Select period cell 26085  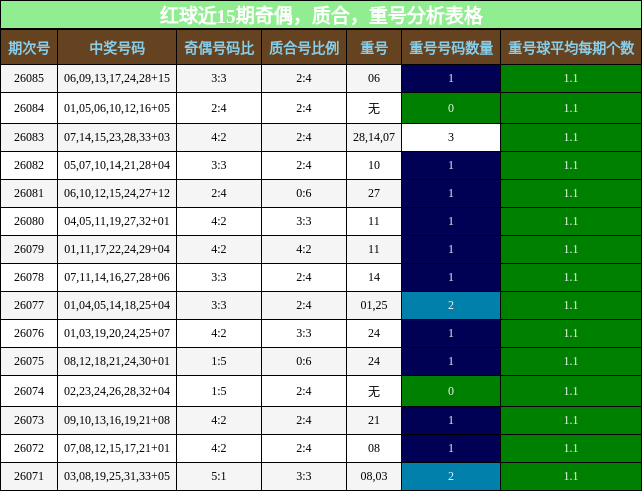click(29, 78)
